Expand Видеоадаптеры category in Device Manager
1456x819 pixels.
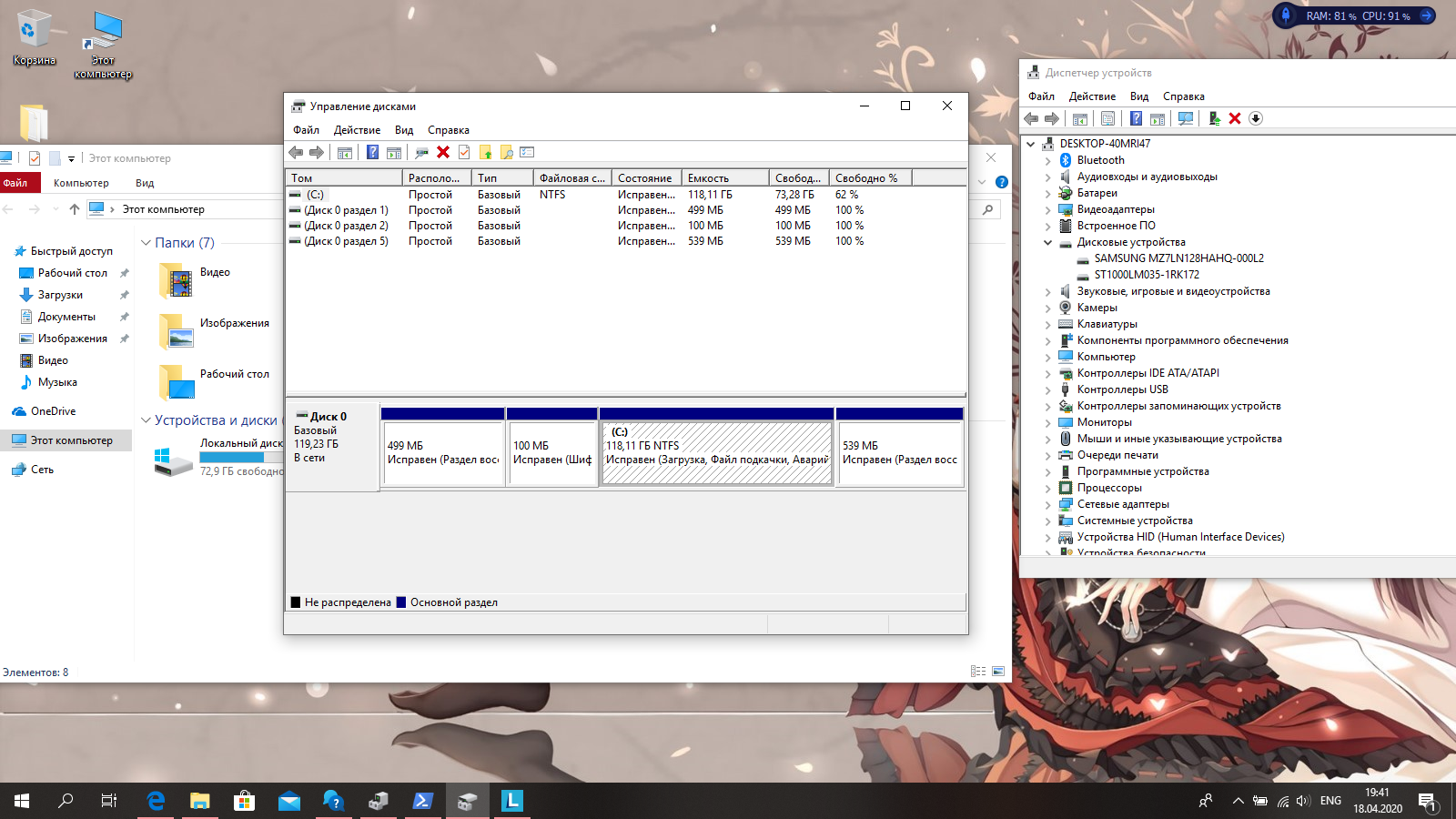[1047, 209]
